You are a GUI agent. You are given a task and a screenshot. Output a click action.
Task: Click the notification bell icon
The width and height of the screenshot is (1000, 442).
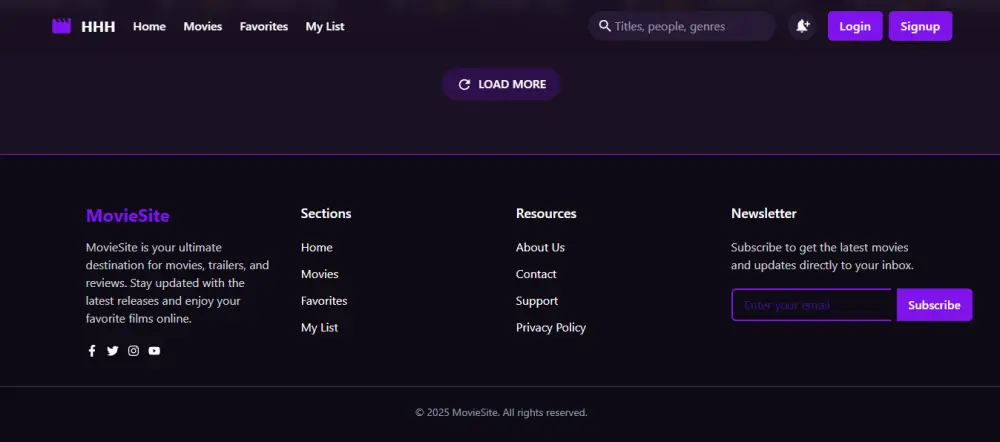802,26
